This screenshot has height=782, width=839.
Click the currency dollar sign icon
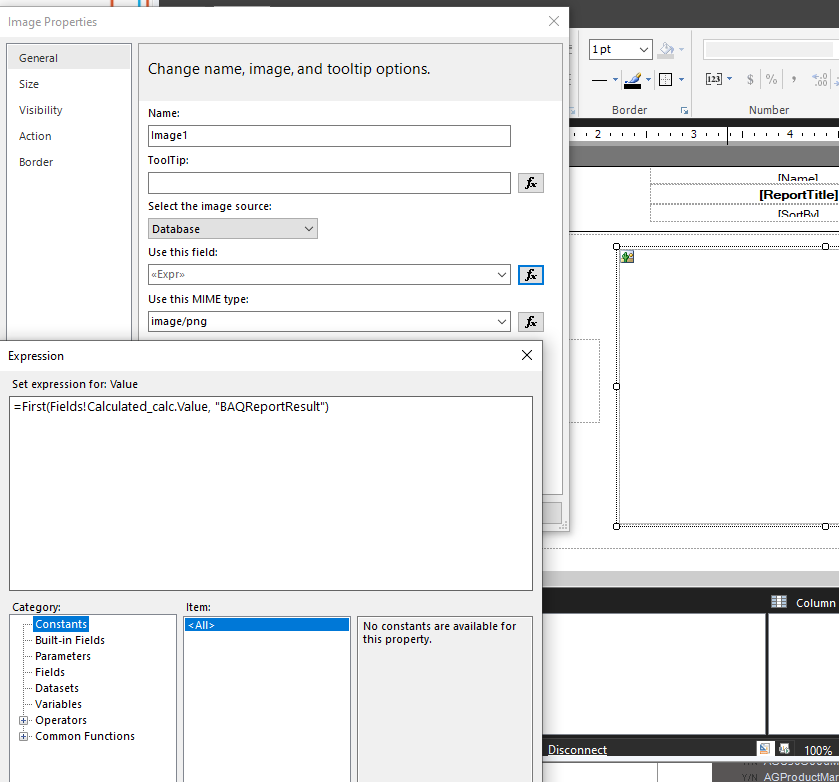750,79
